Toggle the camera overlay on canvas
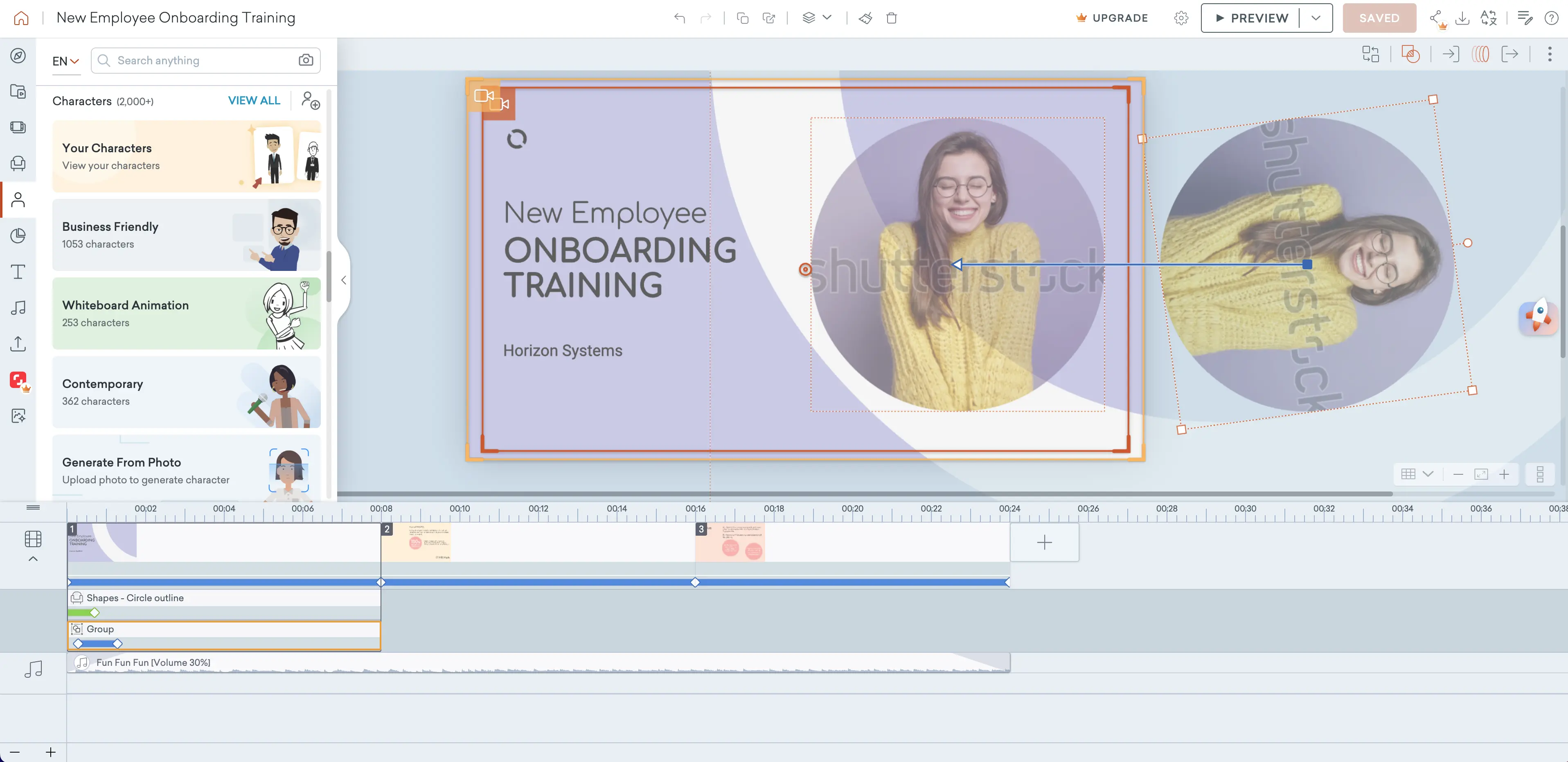The width and height of the screenshot is (1568, 762). point(484,96)
